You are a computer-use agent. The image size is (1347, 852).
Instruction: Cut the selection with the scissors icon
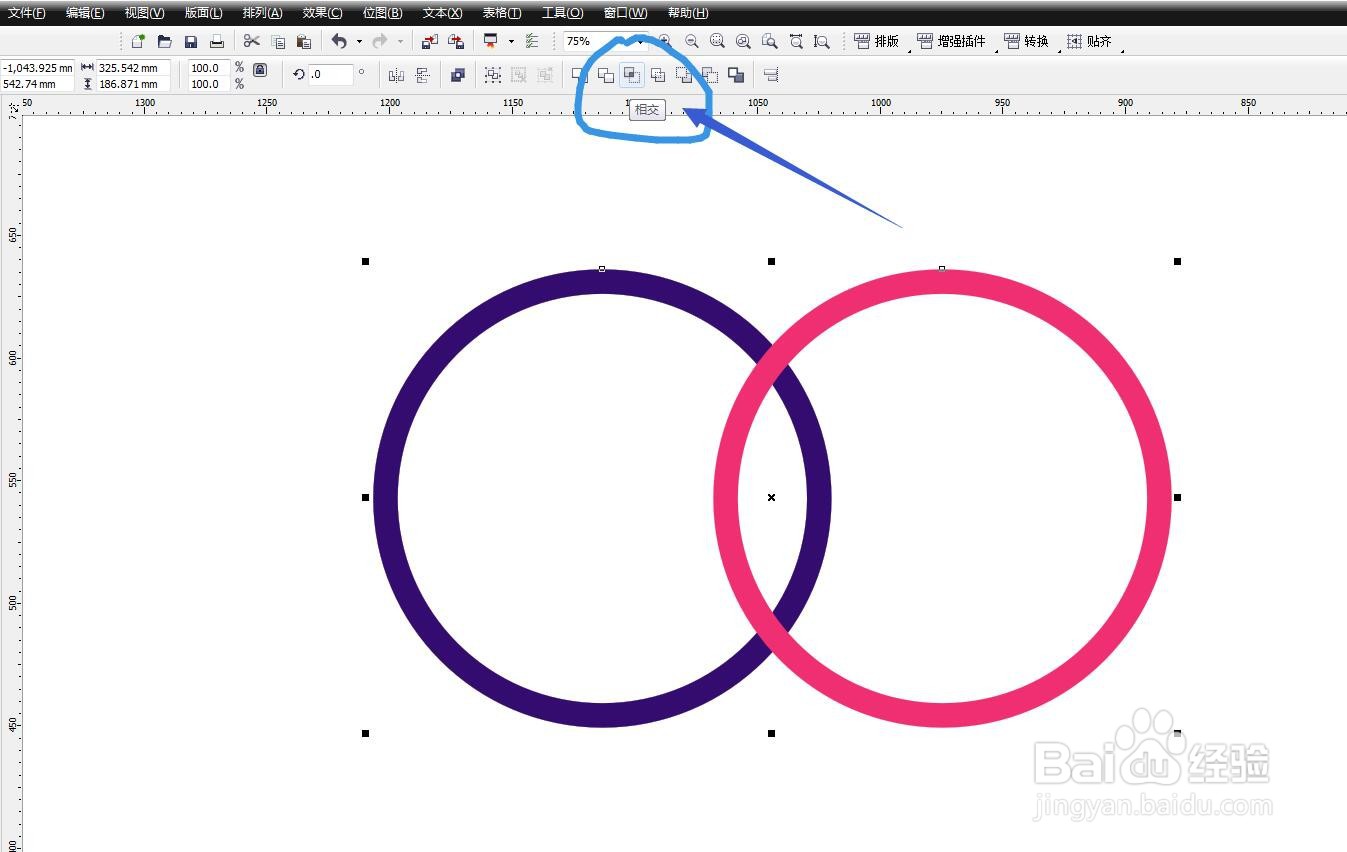coord(251,41)
